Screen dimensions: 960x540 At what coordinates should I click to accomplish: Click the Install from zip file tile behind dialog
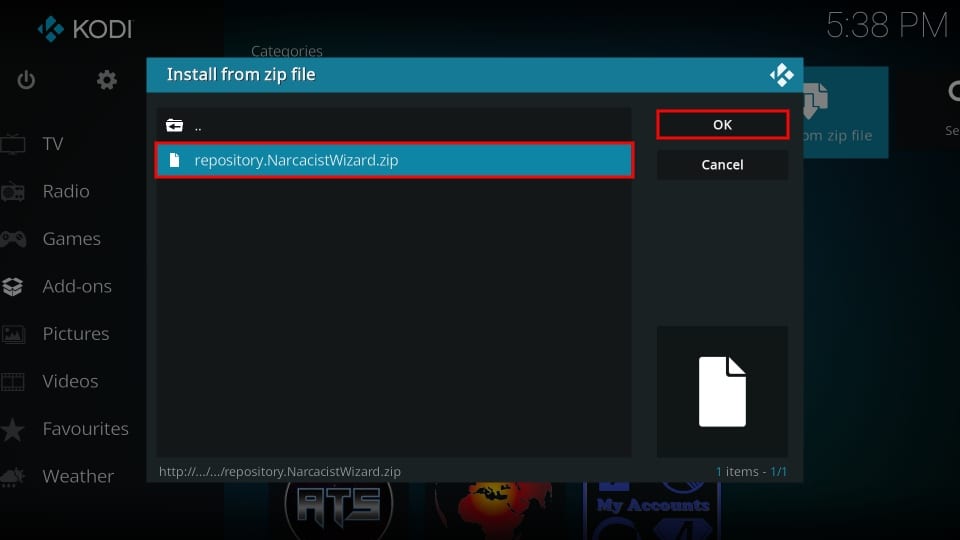(x=846, y=113)
